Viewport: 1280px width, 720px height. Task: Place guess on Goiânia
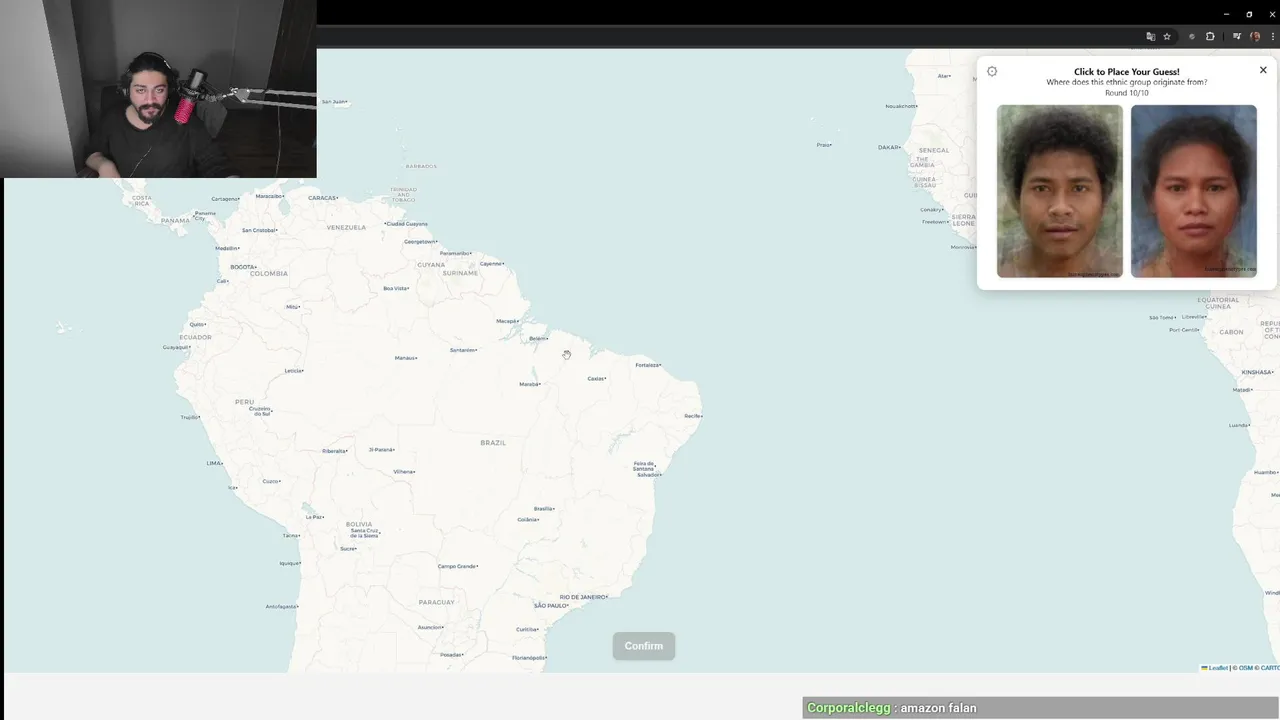point(528,520)
